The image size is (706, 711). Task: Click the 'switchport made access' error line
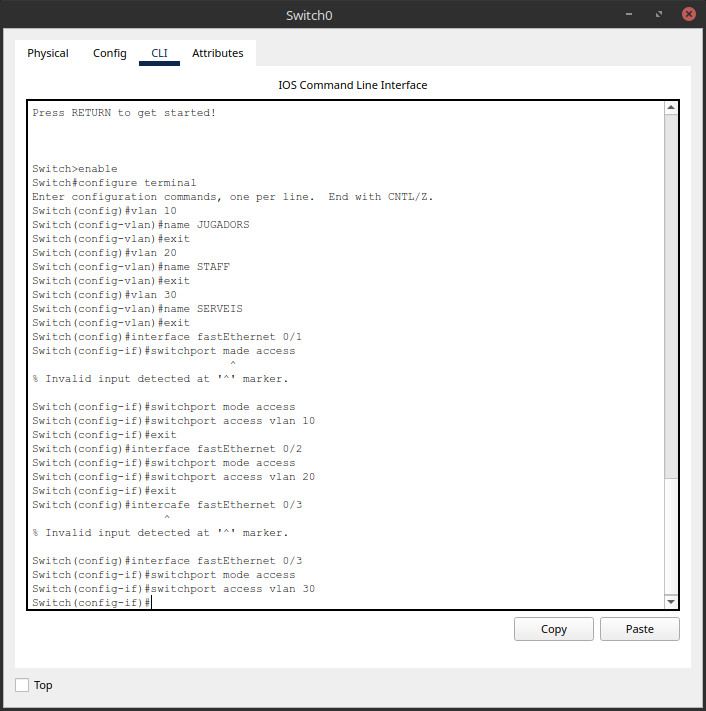[x=164, y=351]
